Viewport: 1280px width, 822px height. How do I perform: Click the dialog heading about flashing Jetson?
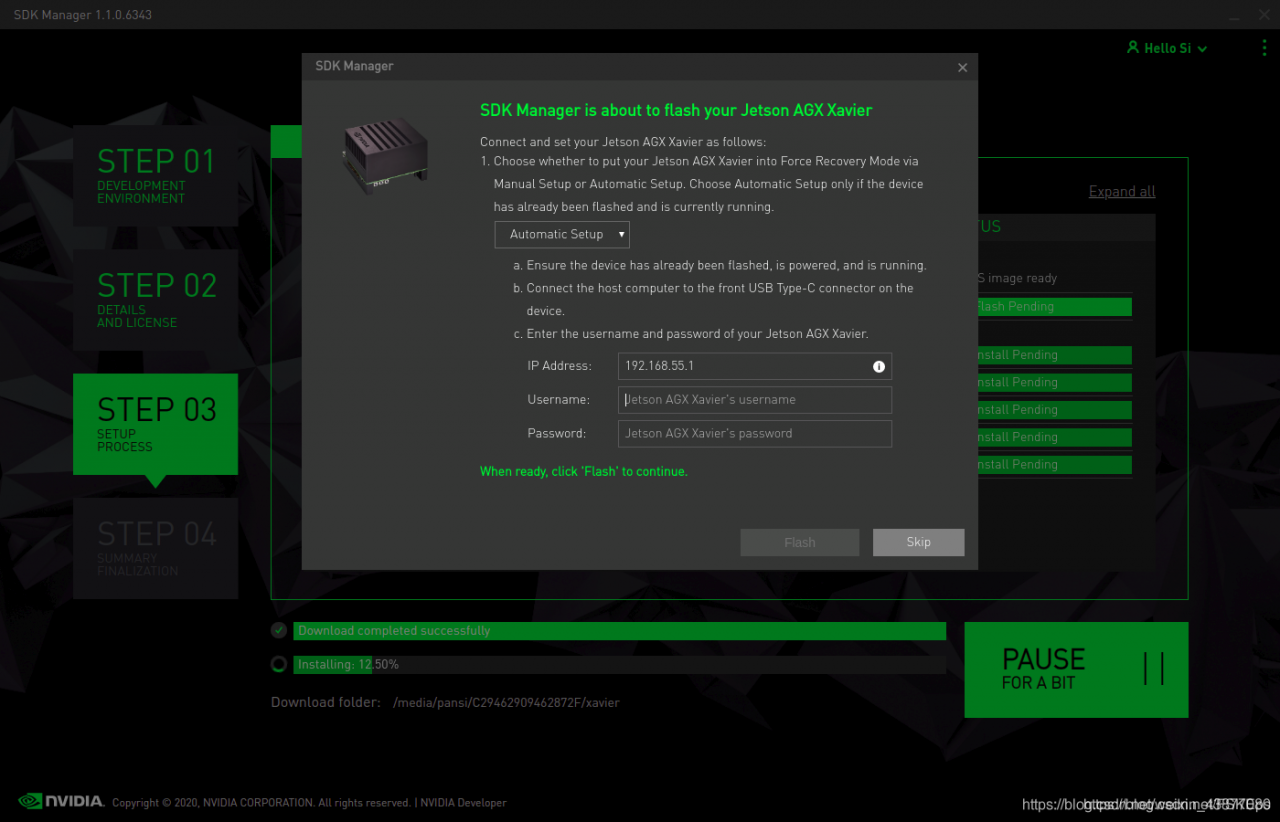coord(676,110)
